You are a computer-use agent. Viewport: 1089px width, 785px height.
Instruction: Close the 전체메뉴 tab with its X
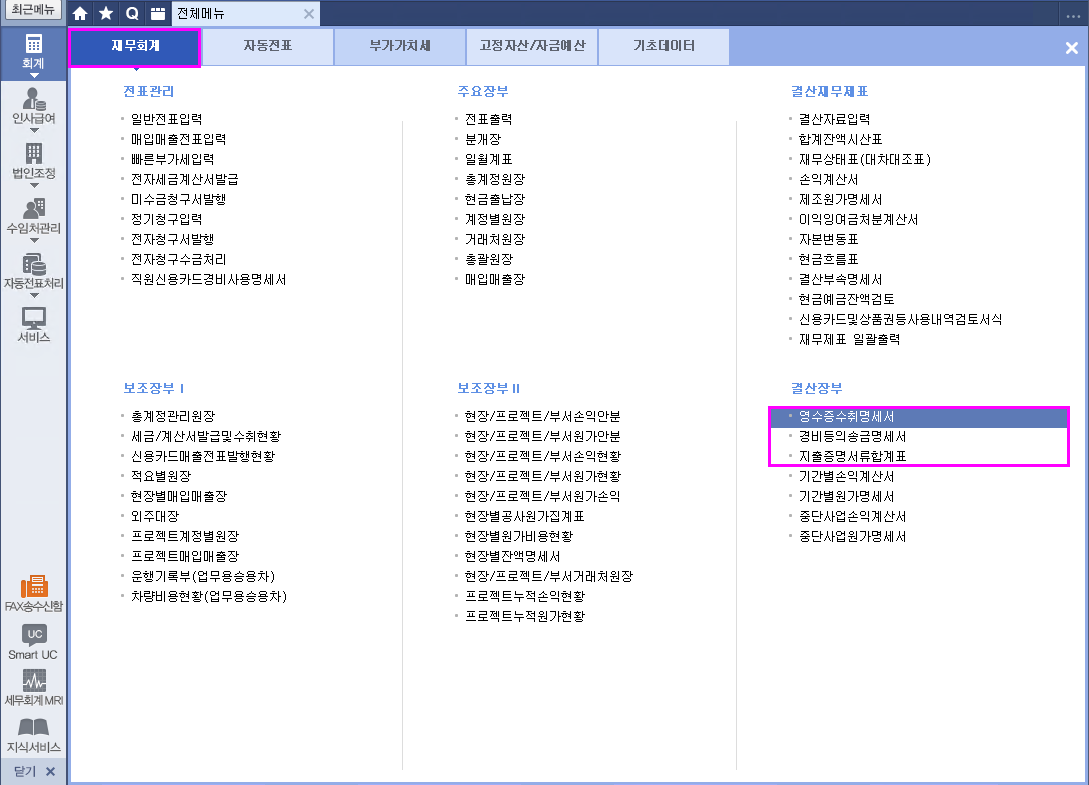click(309, 14)
